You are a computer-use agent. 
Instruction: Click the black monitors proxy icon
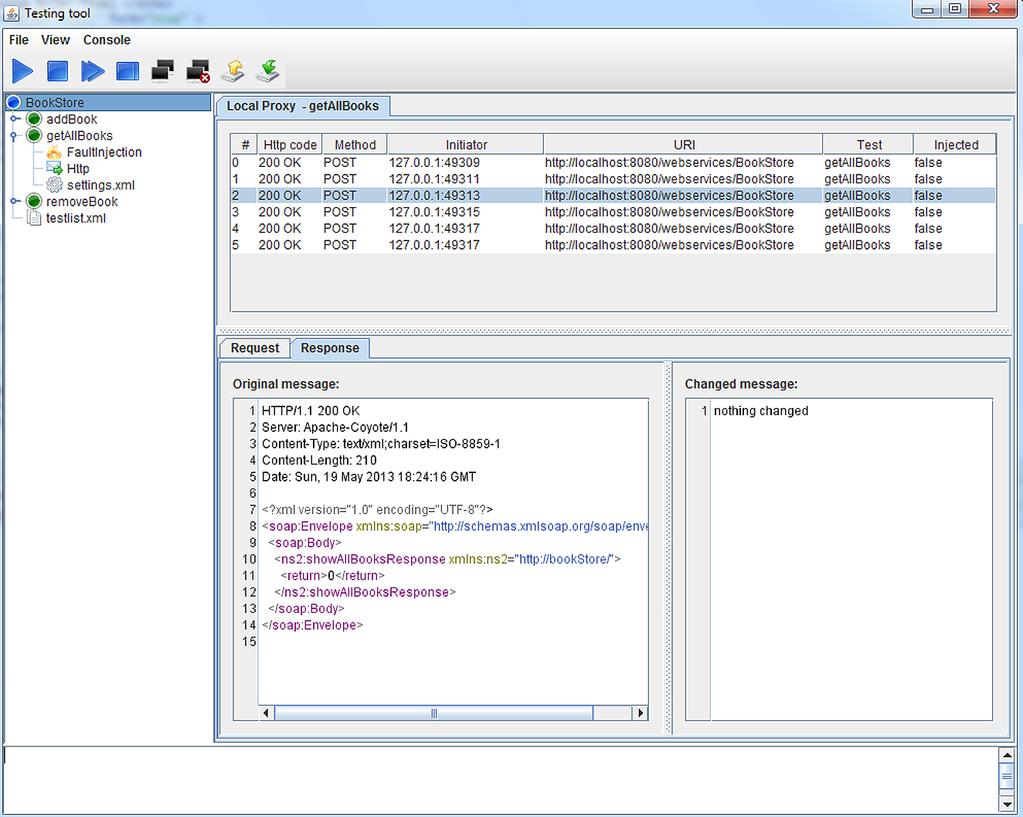[x=162, y=71]
